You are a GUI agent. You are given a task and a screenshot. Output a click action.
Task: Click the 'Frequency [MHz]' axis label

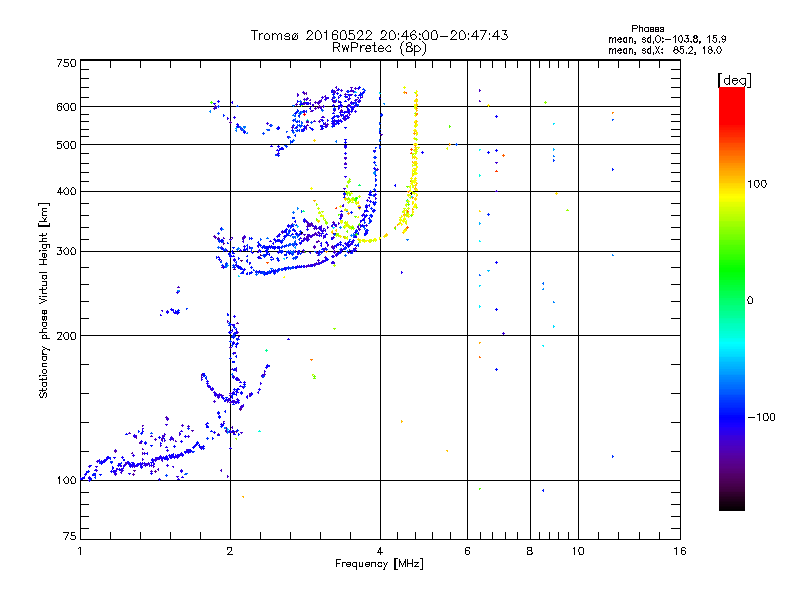click(x=379, y=564)
